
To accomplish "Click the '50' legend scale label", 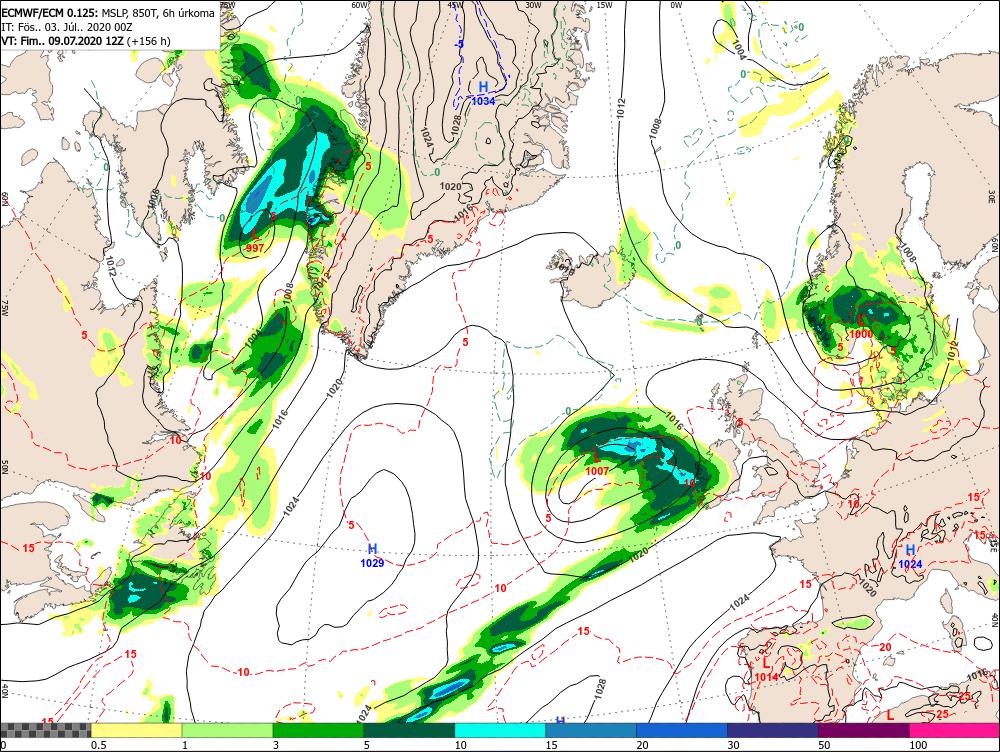I will click(825, 745).
